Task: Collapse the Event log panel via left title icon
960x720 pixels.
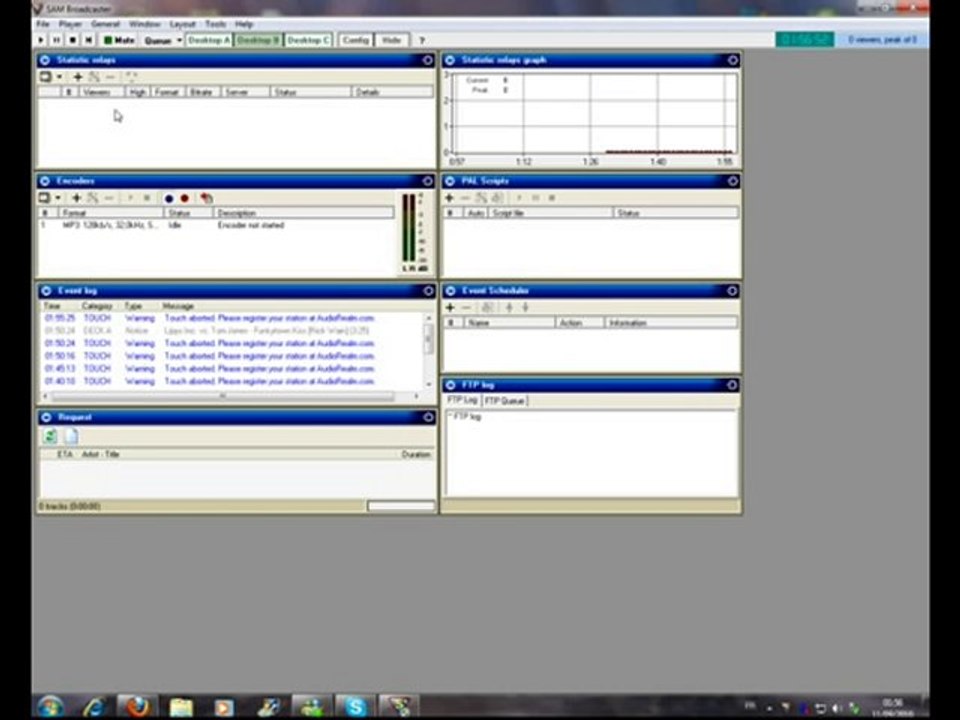Action: [46, 291]
